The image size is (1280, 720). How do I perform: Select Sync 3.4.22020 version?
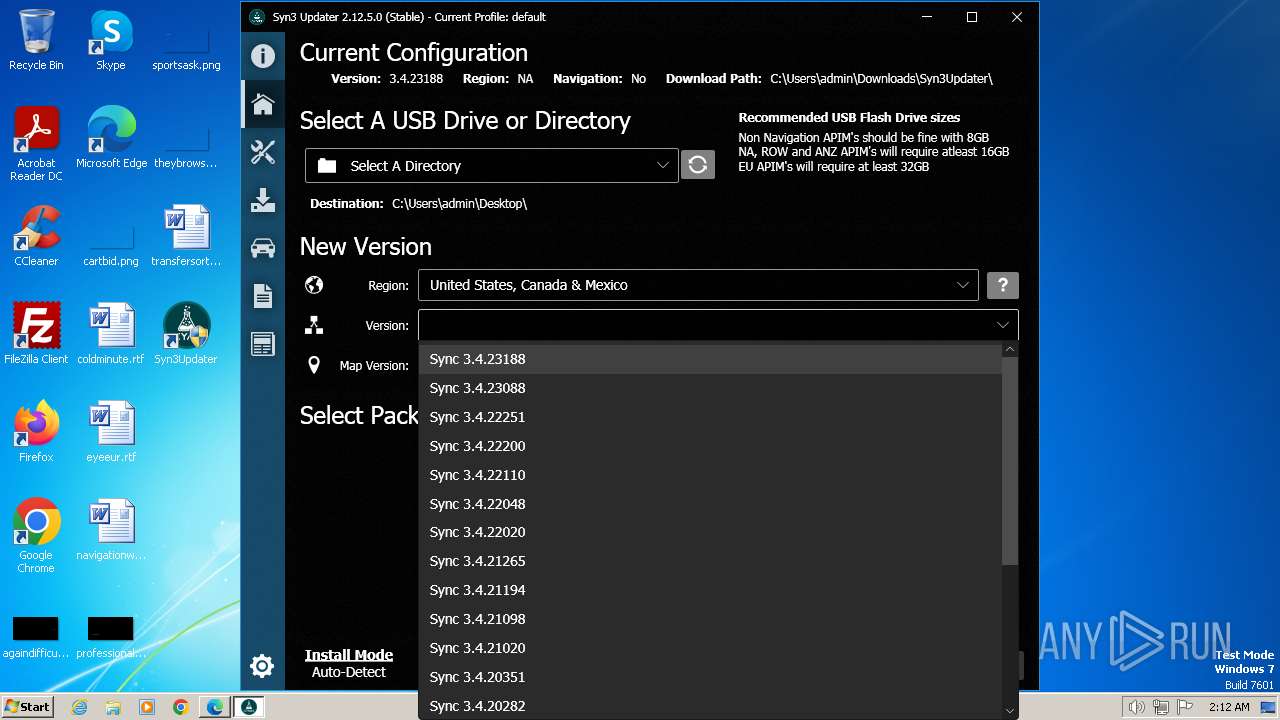pyautogui.click(x=710, y=532)
